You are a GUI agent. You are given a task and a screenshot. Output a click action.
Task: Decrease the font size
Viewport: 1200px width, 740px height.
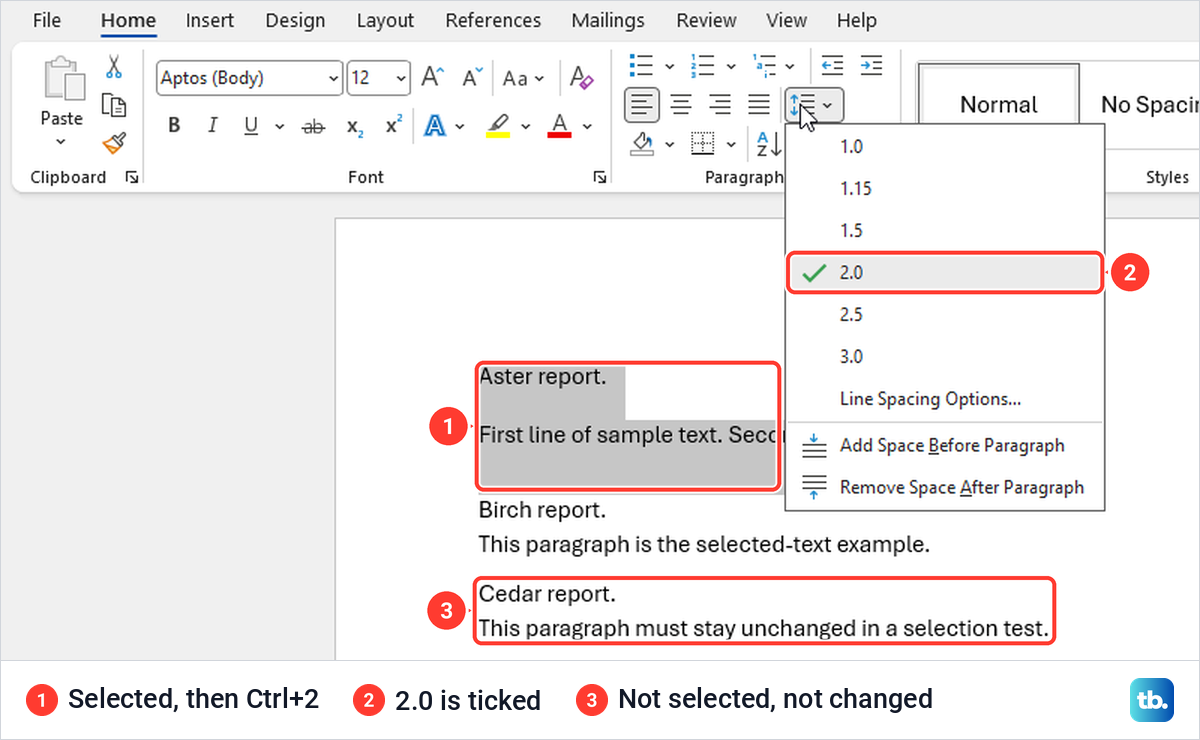(470, 78)
